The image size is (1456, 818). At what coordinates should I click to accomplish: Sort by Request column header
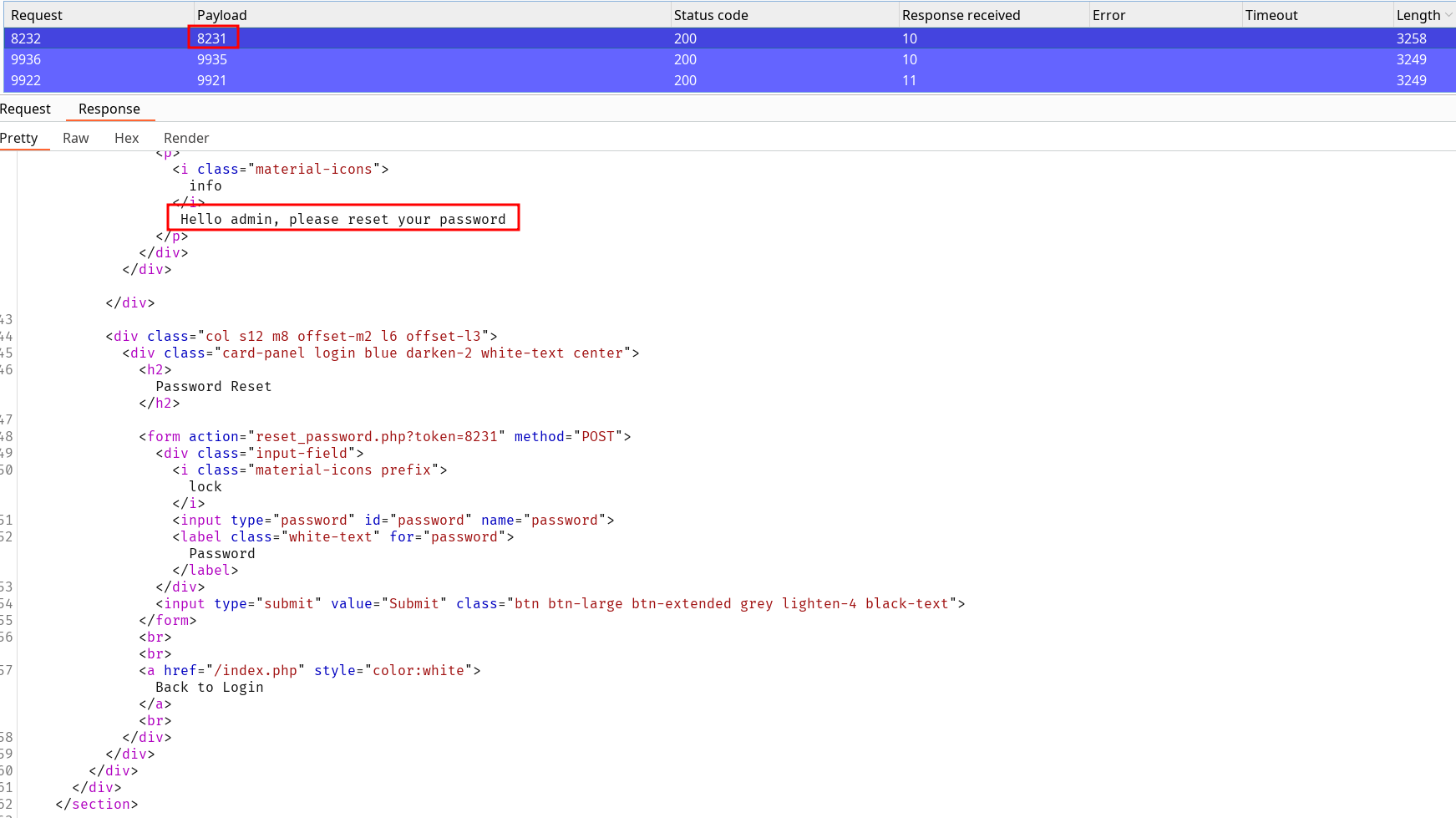click(37, 15)
